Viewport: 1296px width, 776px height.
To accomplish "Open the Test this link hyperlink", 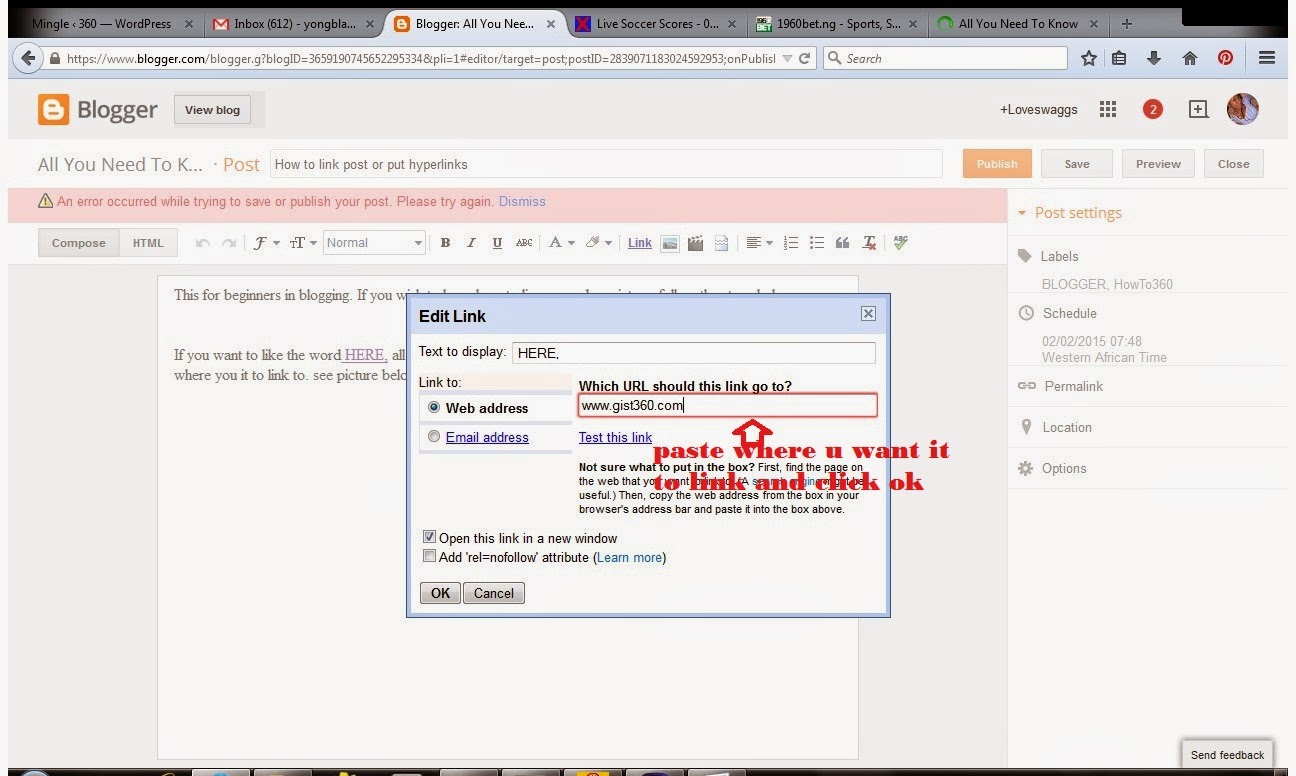I will click(x=615, y=437).
